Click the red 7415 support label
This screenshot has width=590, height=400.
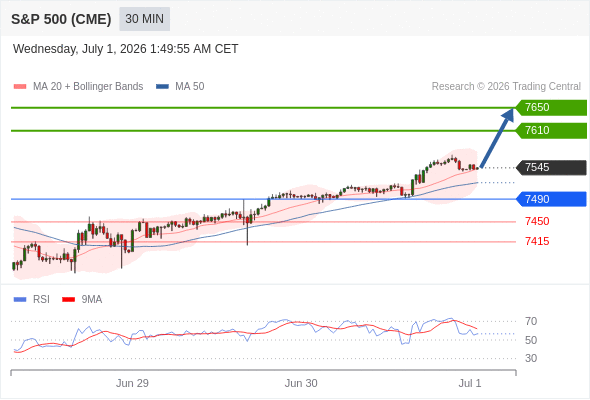coord(537,241)
